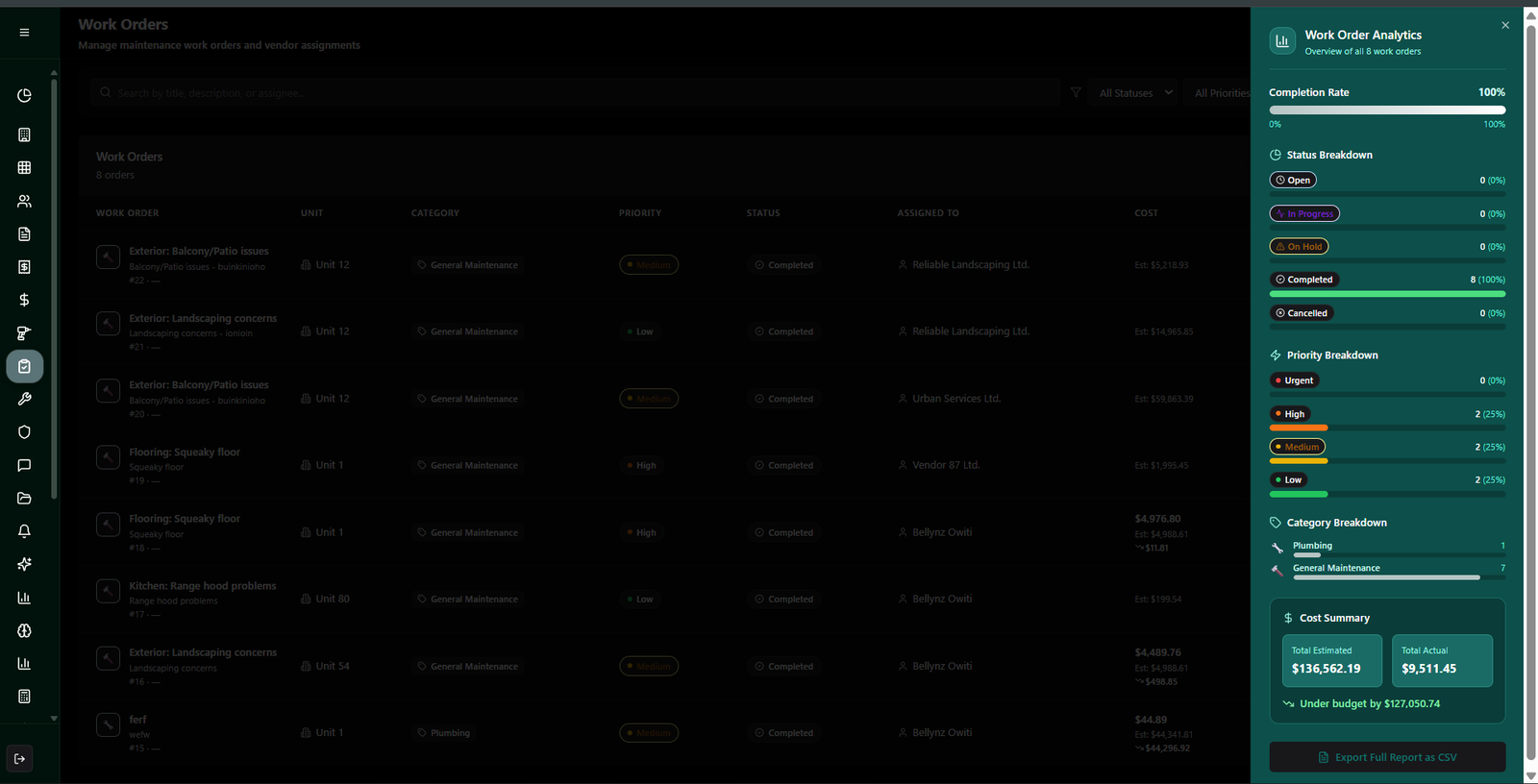Click the Plumbing category row
1538x784 pixels.
[1387, 549]
